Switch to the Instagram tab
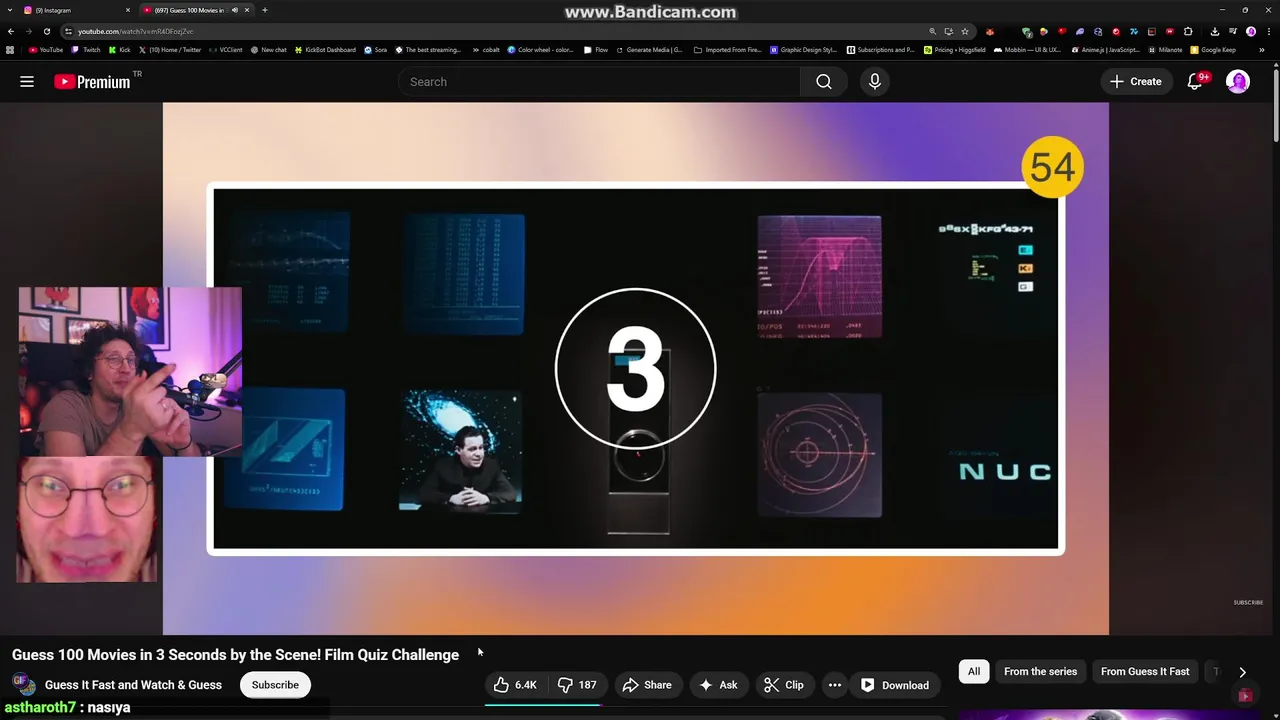1280x720 pixels. [x=75, y=10]
